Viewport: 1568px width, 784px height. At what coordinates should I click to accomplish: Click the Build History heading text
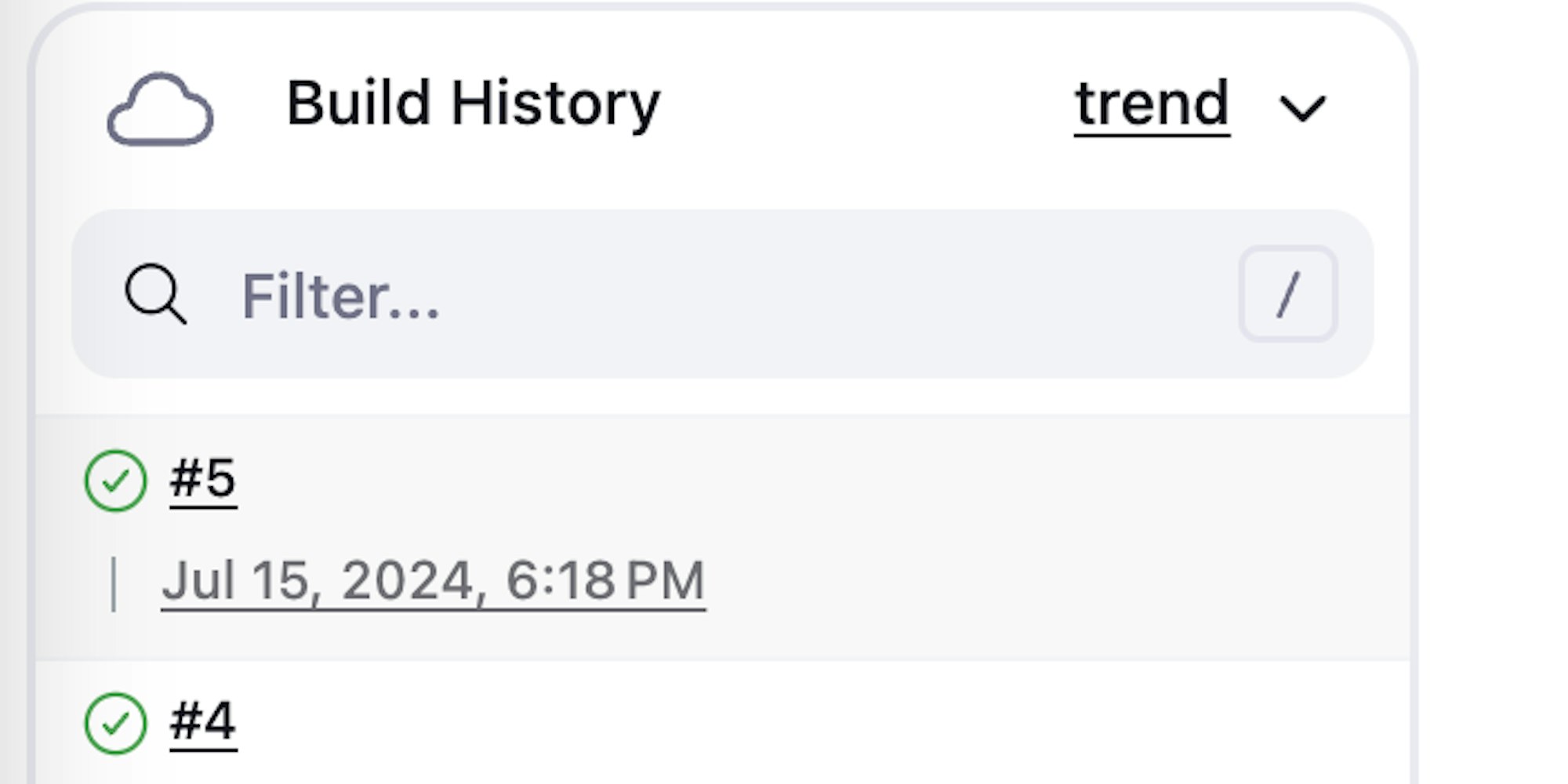[473, 104]
